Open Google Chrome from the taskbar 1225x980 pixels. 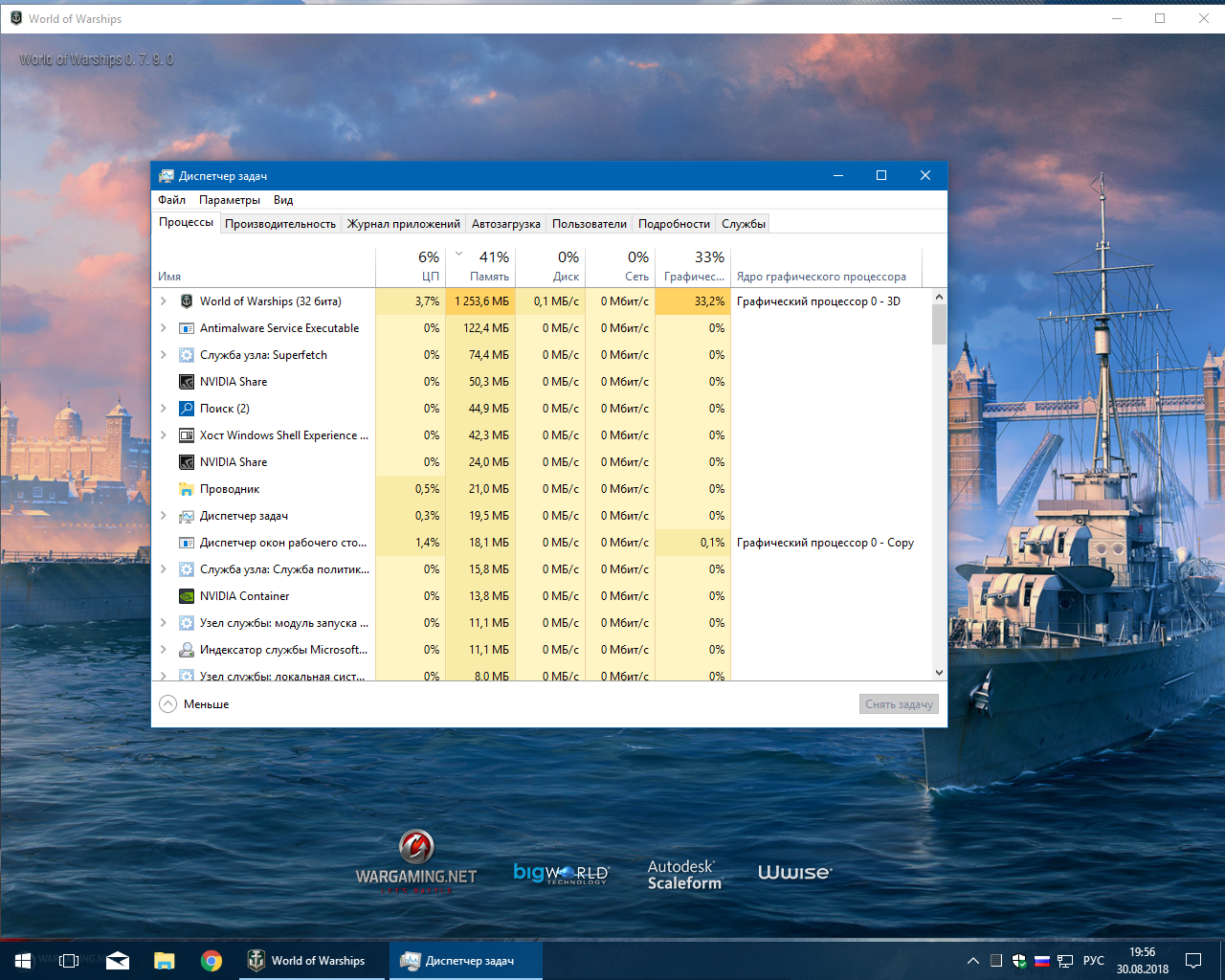(x=212, y=961)
